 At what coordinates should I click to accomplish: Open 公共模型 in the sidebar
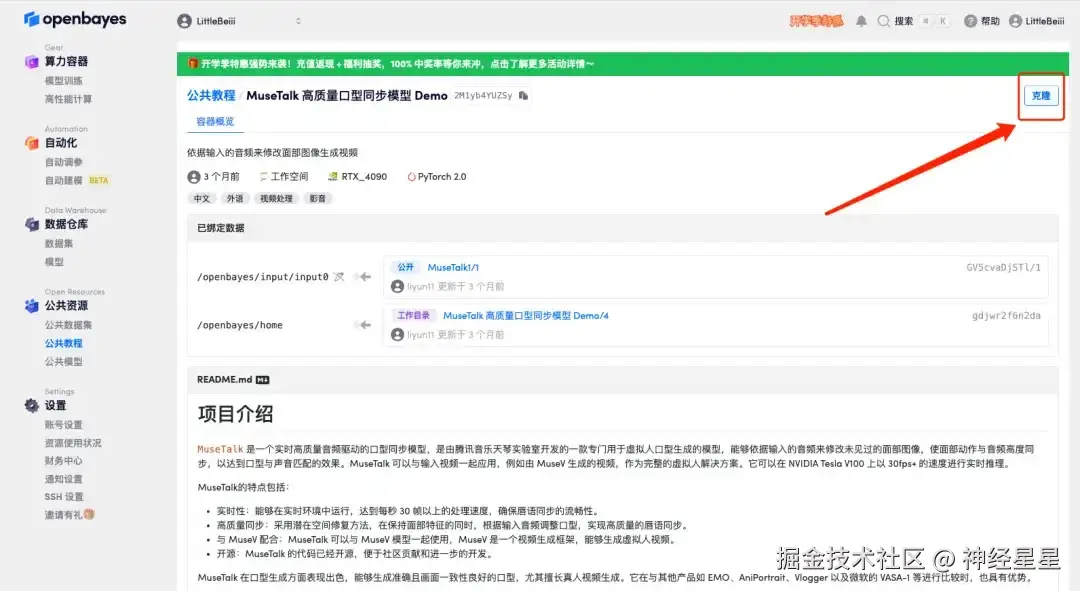click(x=63, y=362)
